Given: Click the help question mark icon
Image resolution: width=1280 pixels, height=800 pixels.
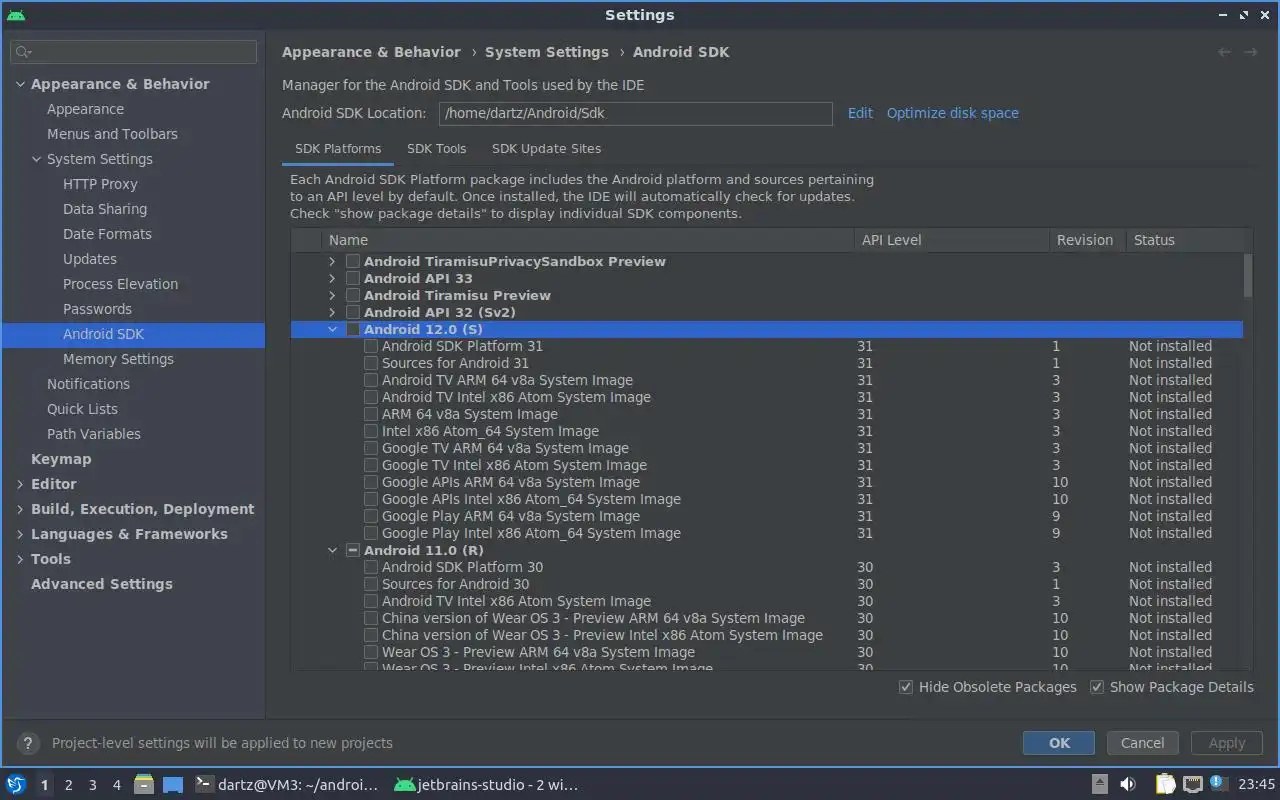Looking at the screenshot, I should [x=27, y=743].
